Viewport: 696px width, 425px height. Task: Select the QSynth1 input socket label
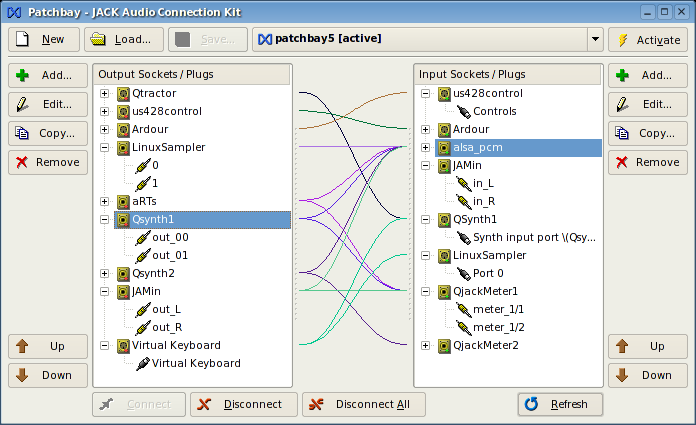click(x=475, y=220)
